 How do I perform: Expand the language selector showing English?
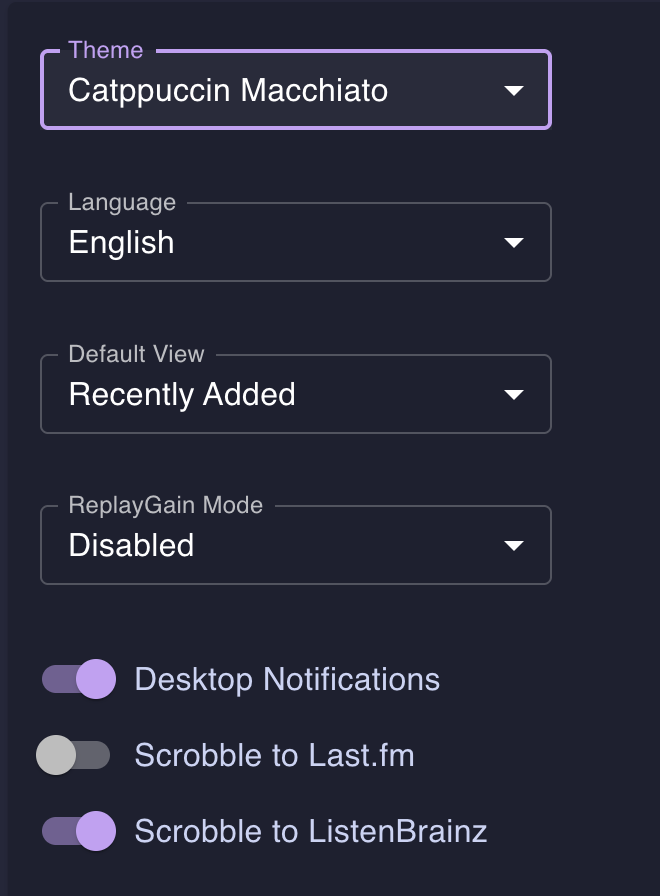tap(280, 243)
